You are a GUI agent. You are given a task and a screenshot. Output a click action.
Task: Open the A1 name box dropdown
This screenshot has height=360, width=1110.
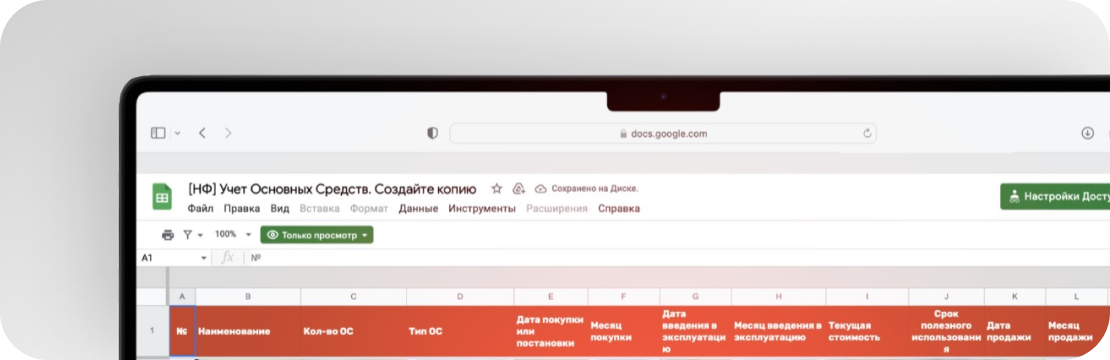[x=205, y=258]
